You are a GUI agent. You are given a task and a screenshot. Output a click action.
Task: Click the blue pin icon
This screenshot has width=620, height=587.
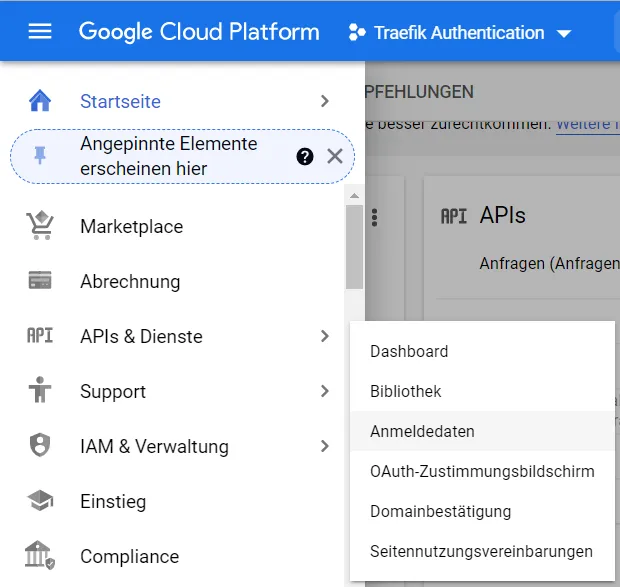[x=40, y=156]
